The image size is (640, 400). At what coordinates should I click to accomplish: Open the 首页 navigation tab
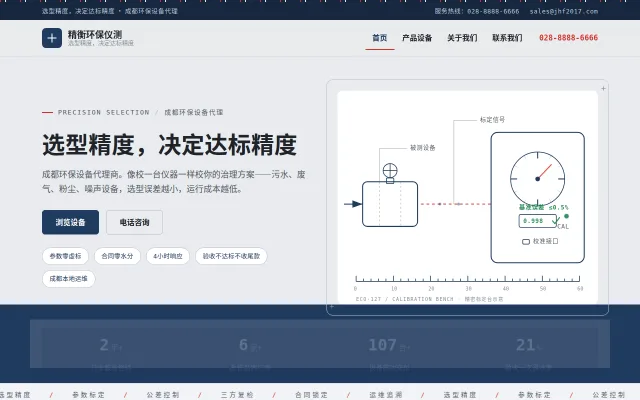pos(380,38)
